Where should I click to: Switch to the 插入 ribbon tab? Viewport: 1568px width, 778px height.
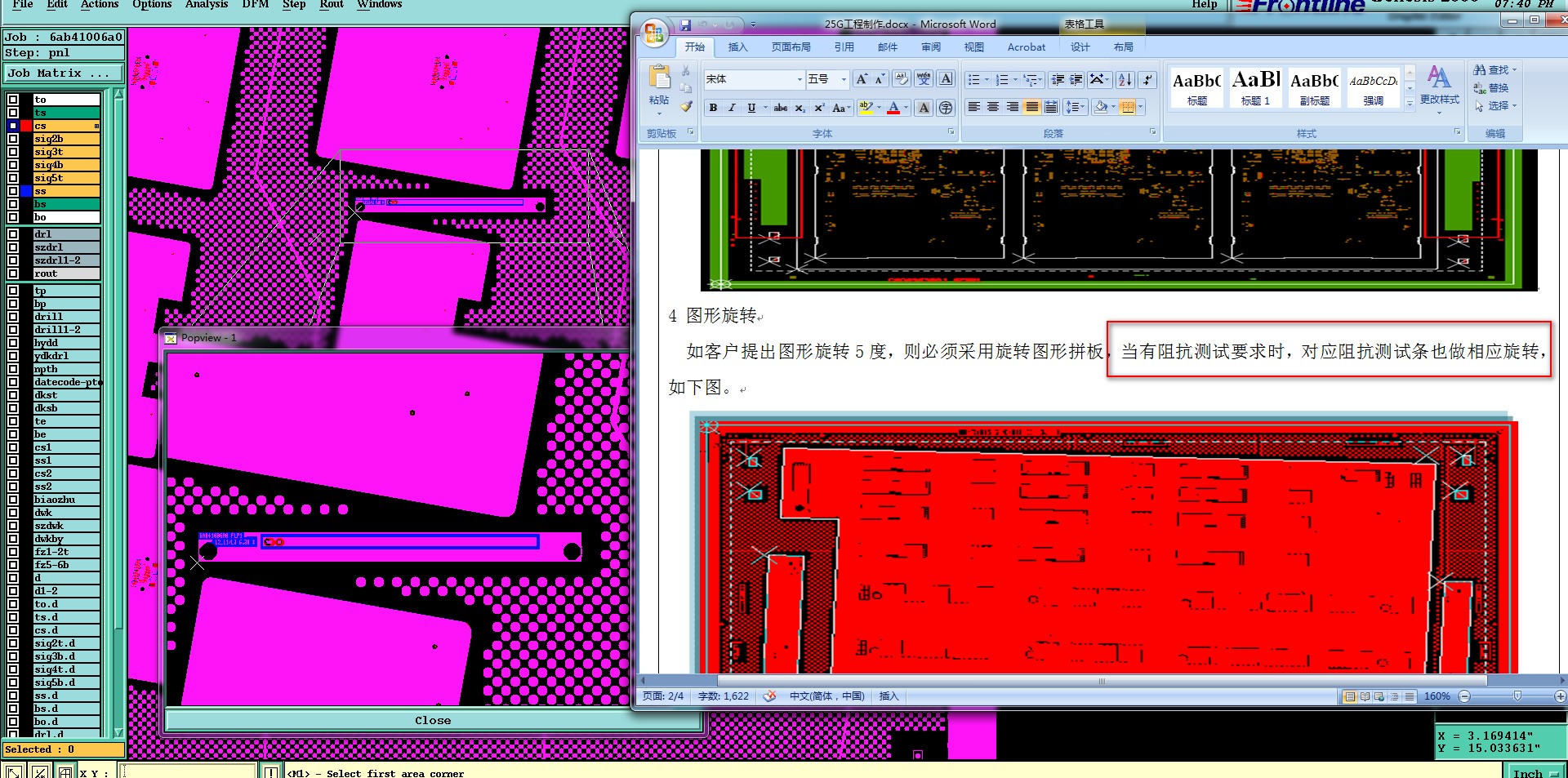pyautogui.click(x=737, y=47)
